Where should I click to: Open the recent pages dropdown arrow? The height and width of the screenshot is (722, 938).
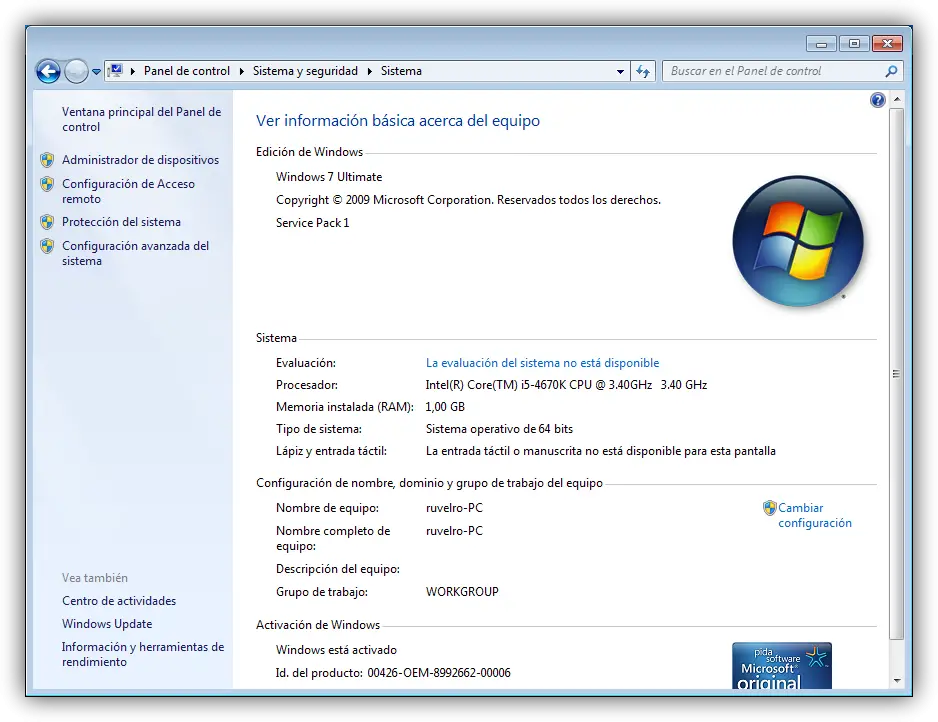(96, 72)
